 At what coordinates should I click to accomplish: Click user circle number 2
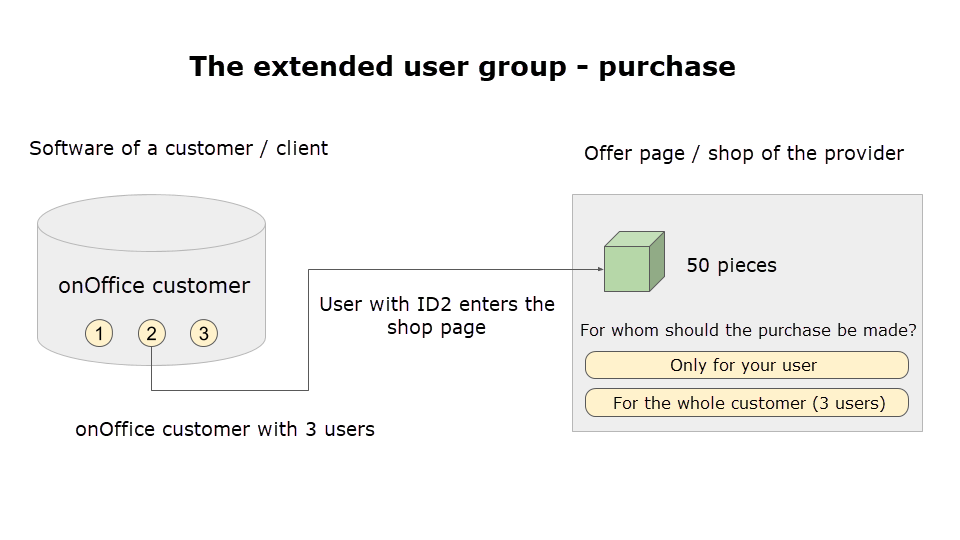pyautogui.click(x=151, y=333)
